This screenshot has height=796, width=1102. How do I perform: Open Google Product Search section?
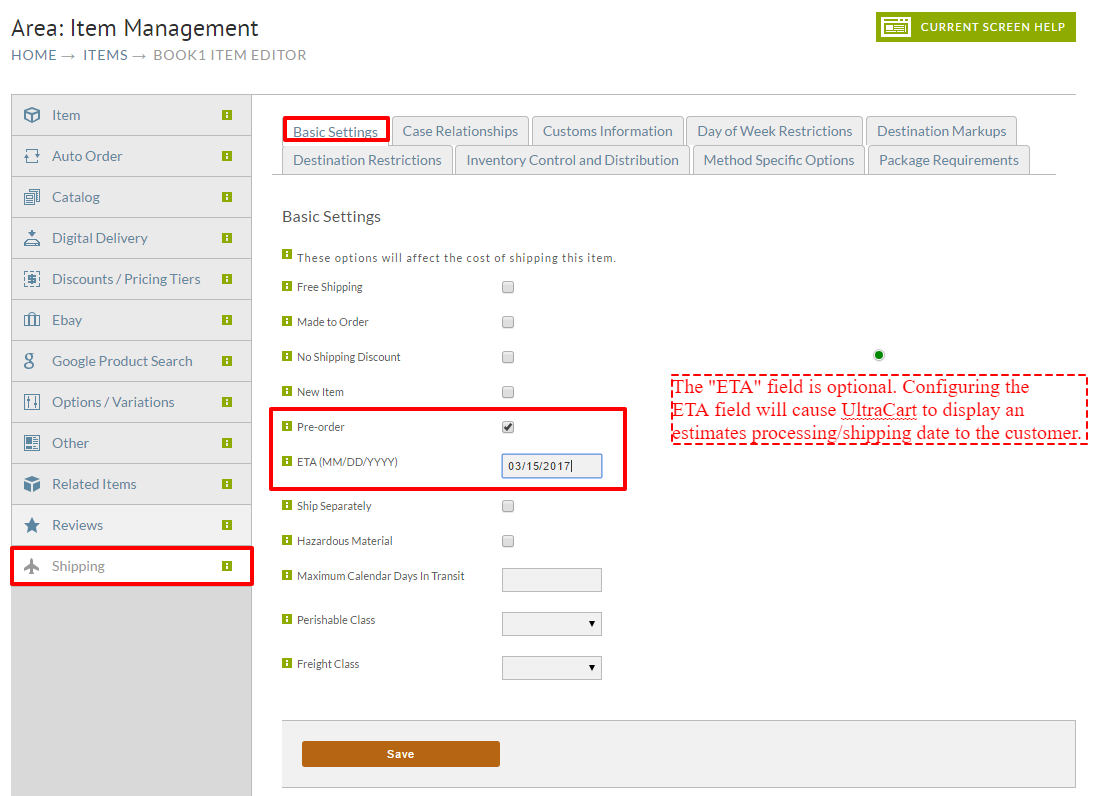(x=131, y=361)
